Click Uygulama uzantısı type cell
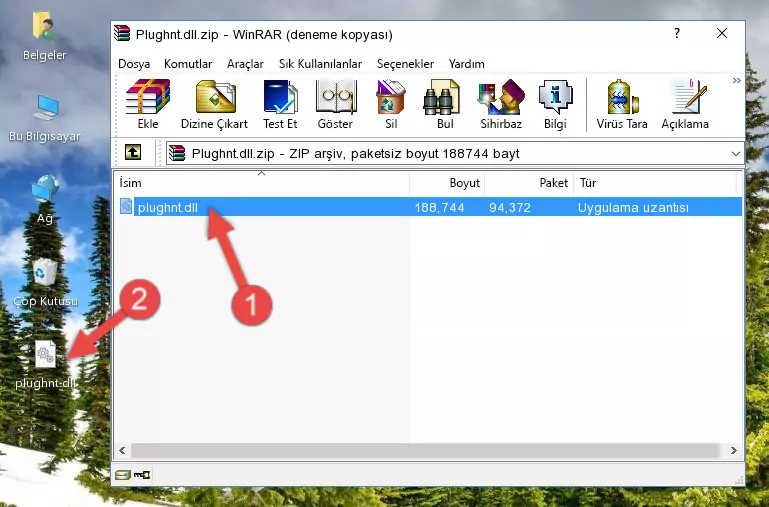 633,207
